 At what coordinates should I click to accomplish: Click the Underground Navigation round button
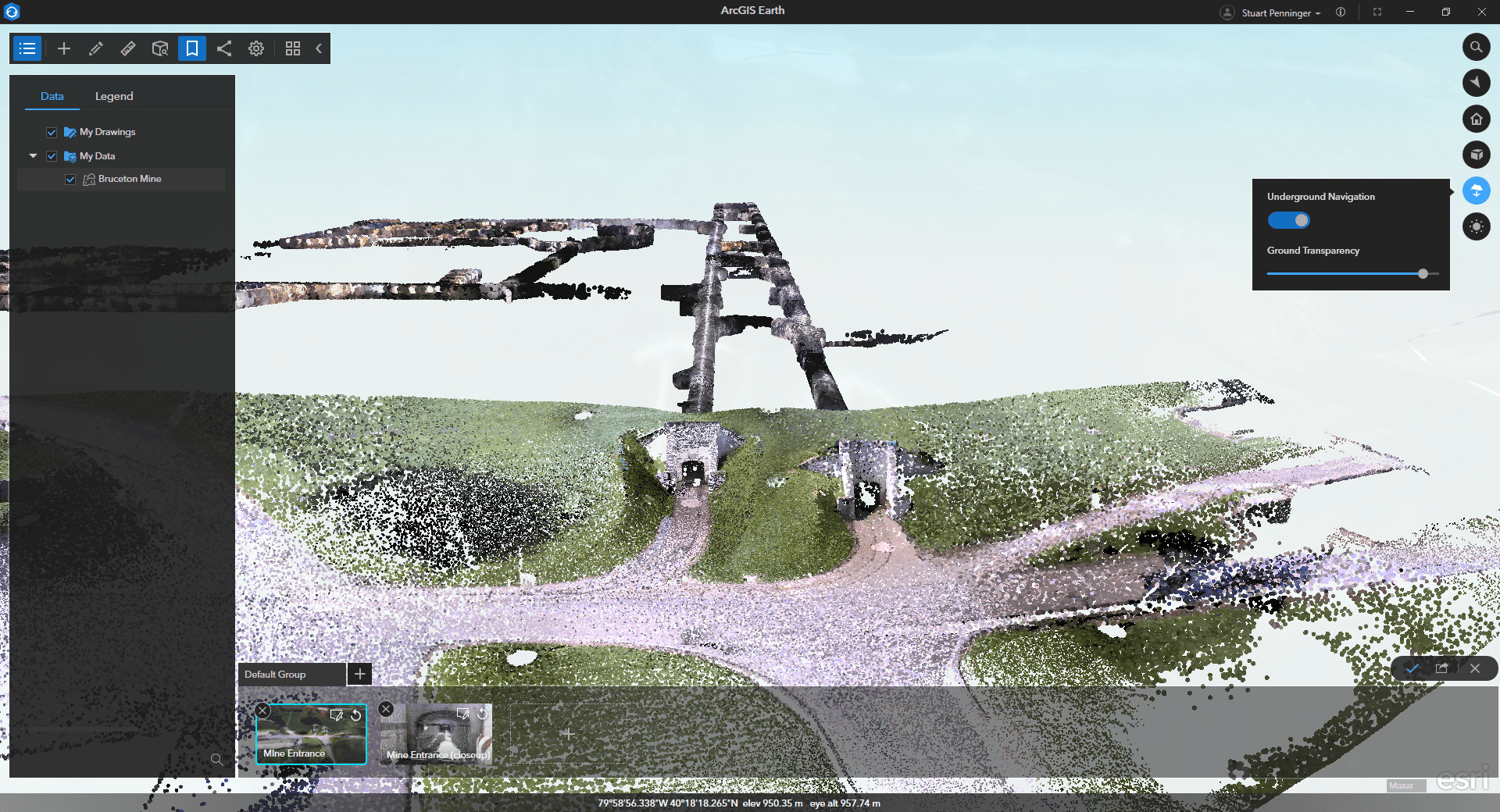point(1477,191)
